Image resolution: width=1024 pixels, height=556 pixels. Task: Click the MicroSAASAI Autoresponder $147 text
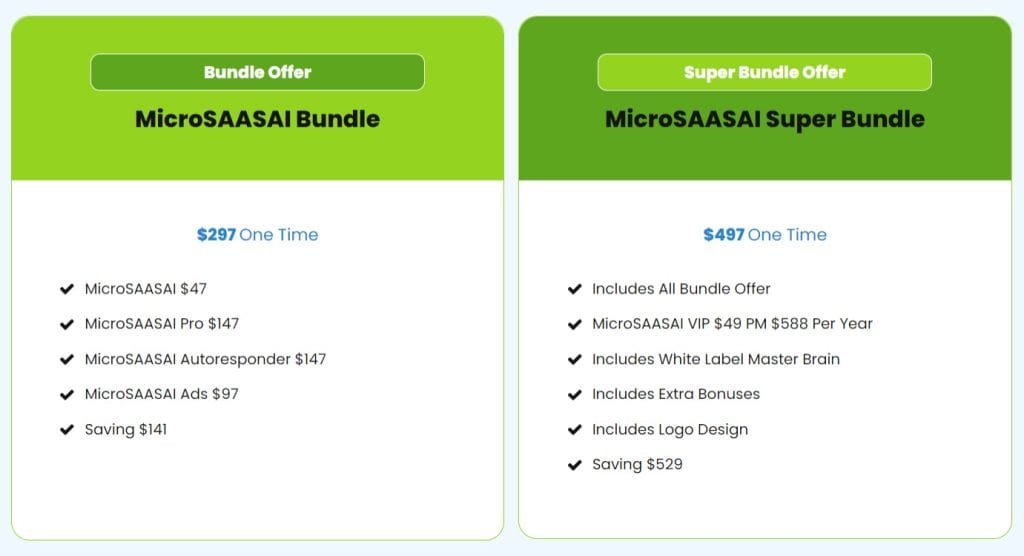[205, 359]
